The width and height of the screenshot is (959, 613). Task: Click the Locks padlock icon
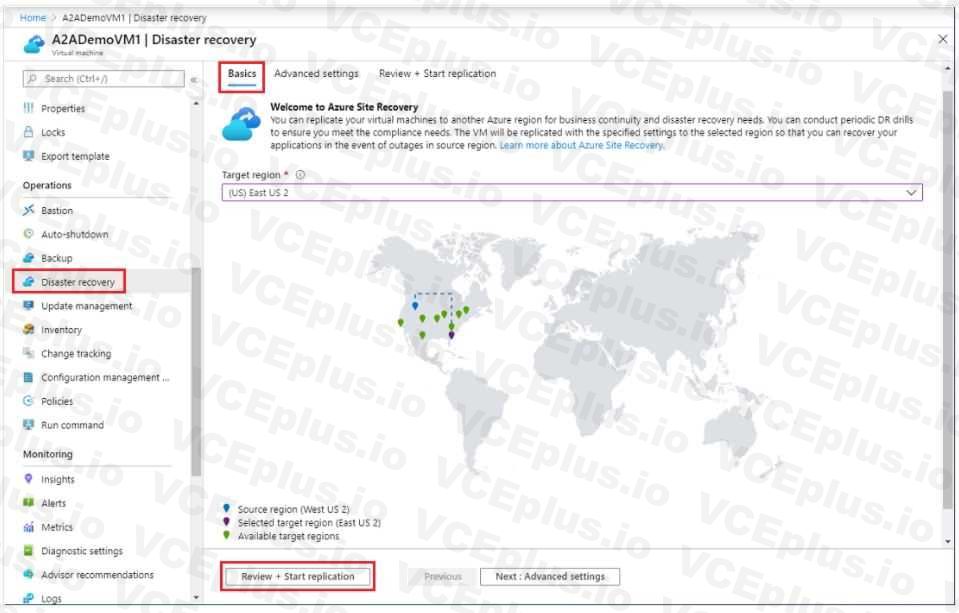(x=28, y=132)
